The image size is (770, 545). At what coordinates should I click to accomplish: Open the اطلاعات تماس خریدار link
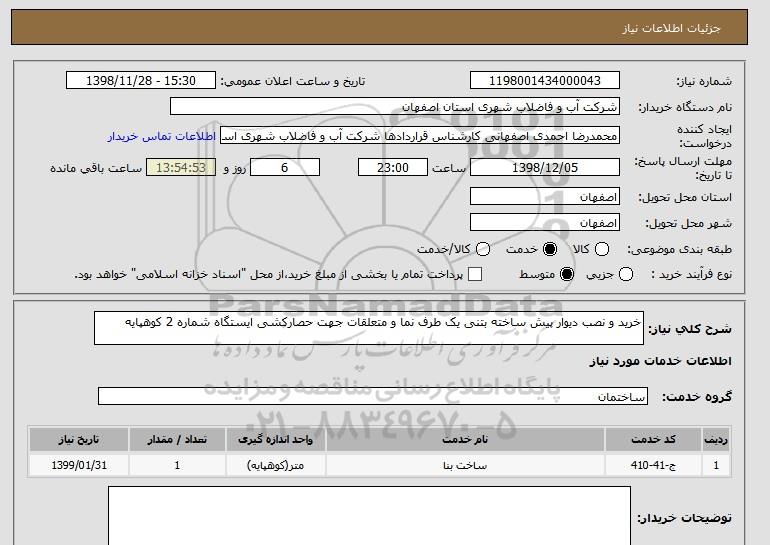pos(162,136)
